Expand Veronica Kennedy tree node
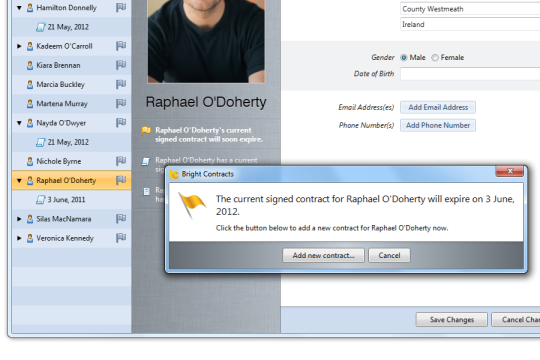The image size is (540, 360). tap(19, 238)
